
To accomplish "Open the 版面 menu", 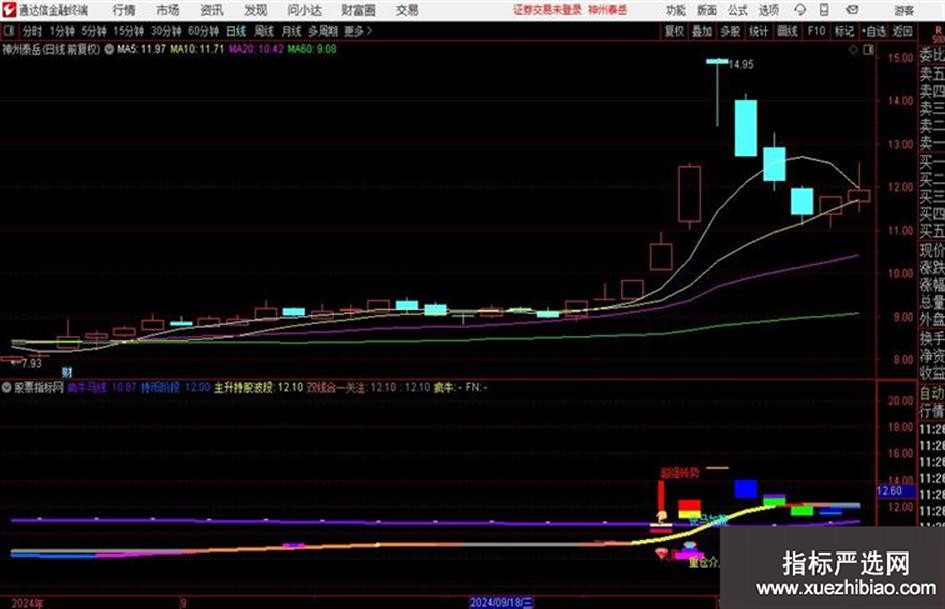I will pos(707,10).
